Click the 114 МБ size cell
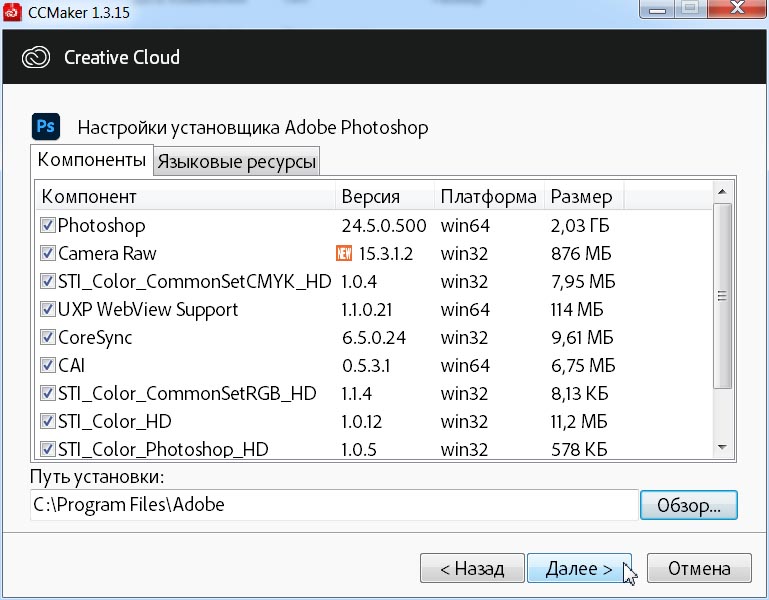This screenshot has height=600, width=769. pyautogui.click(x=577, y=310)
